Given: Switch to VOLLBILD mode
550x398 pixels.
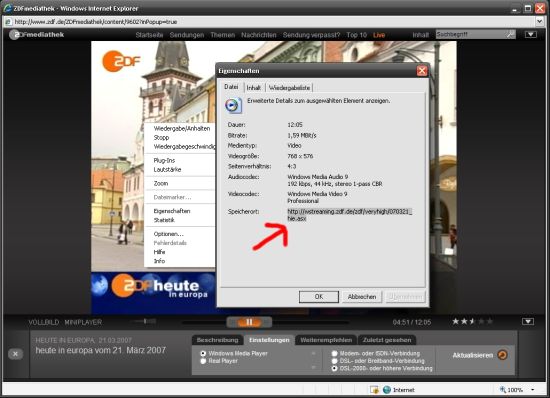Looking at the screenshot, I should pos(43,322).
